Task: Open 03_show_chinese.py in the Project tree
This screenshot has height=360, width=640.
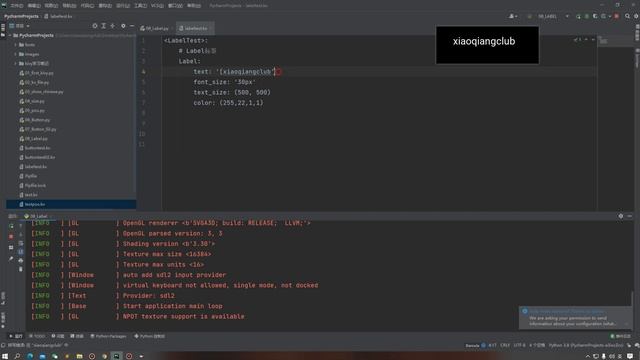Action: [x=41, y=92]
